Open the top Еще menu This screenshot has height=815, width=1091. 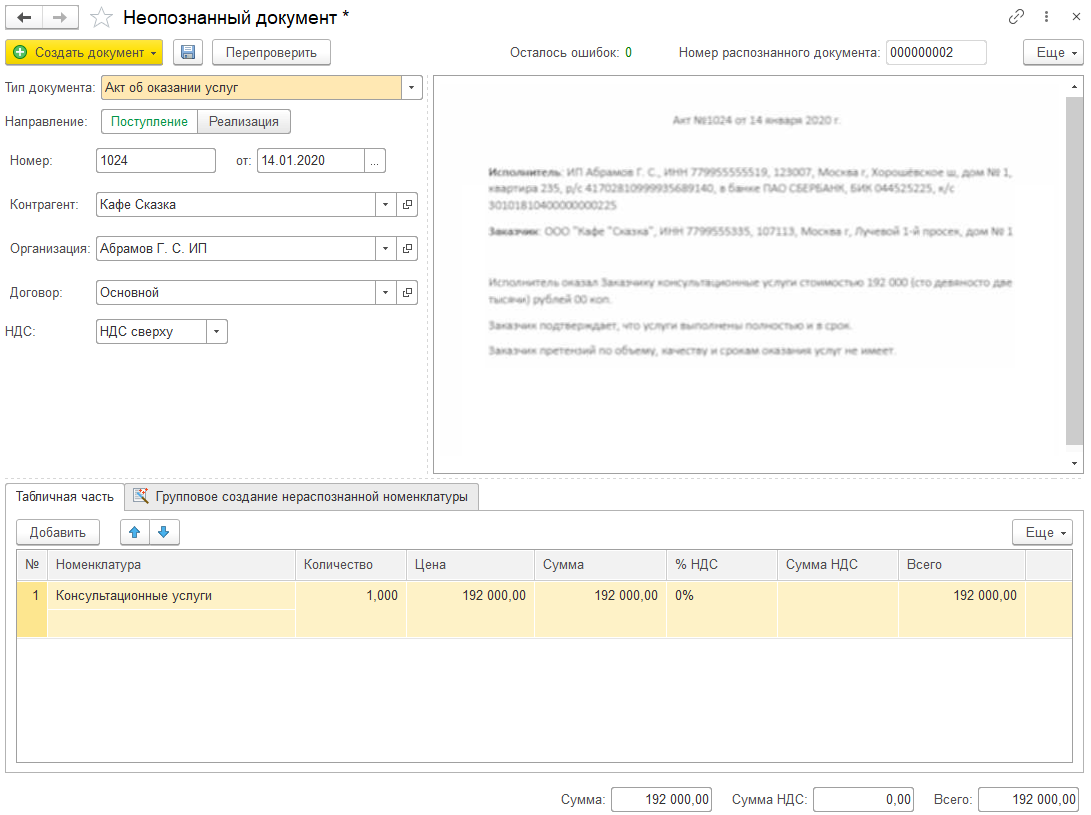click(1053, 52)
